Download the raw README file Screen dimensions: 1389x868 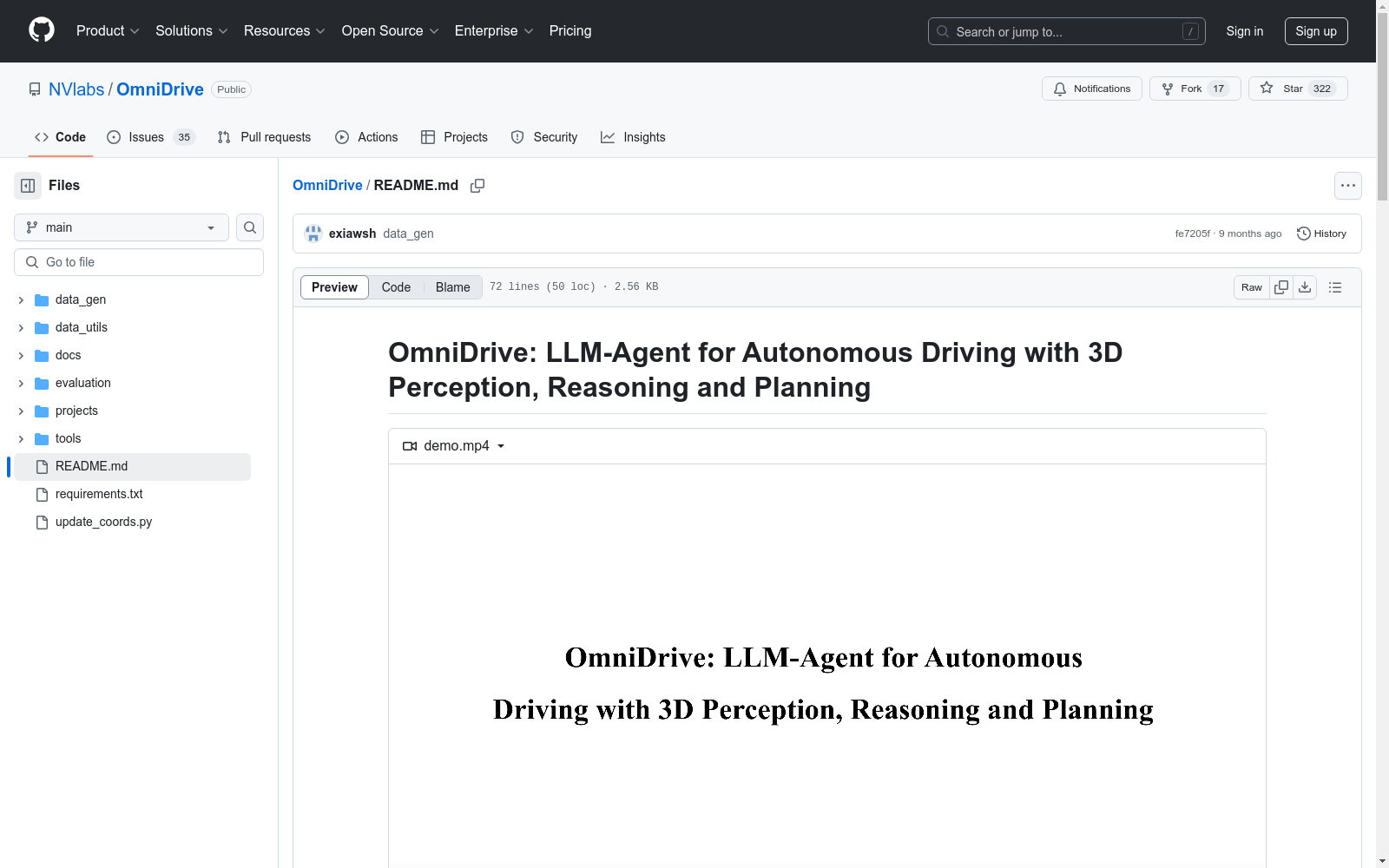[x=1305, y=286]
